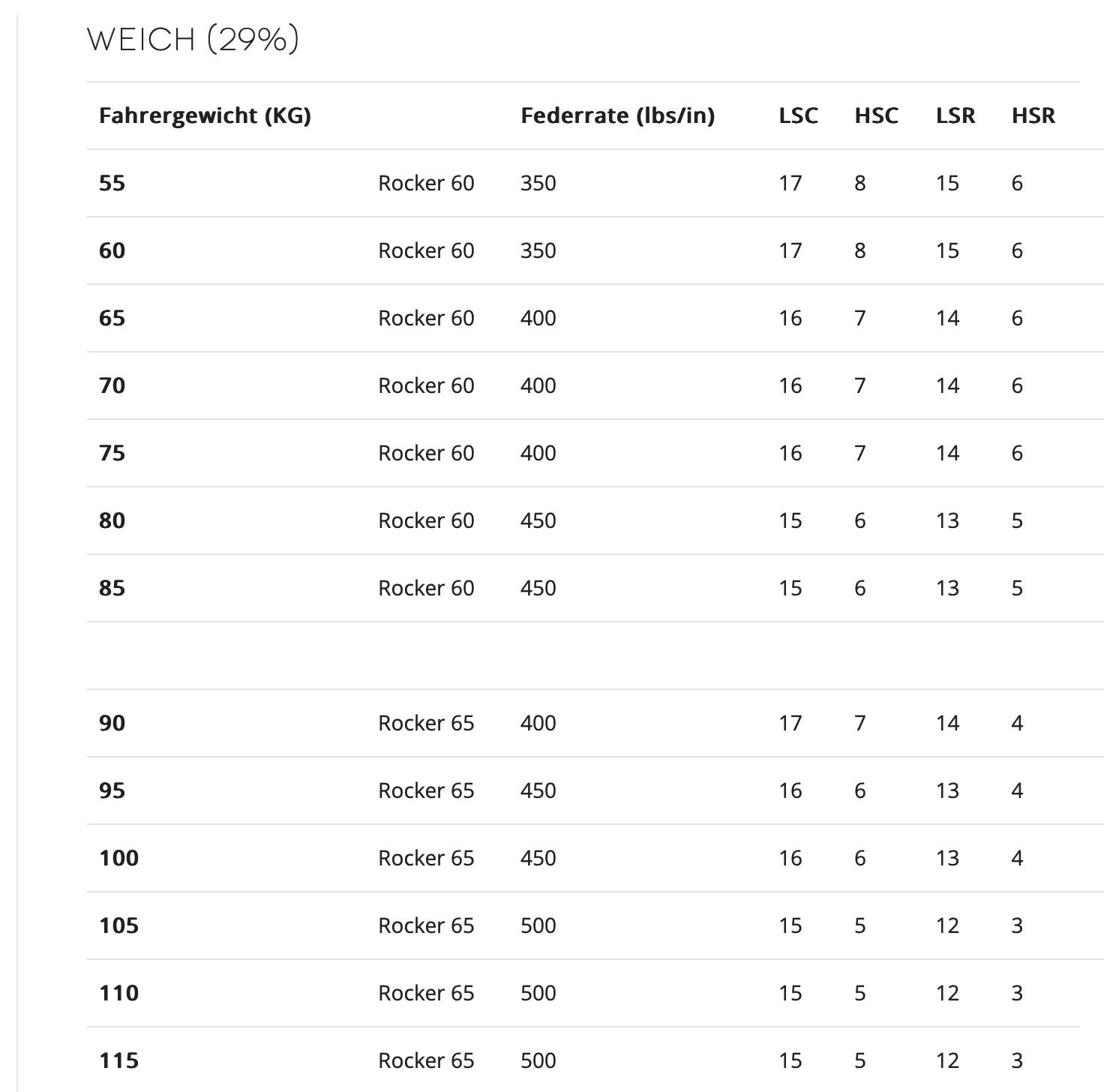The image size is (1104, 1092).
Task: Click the HSR value in the 75 kg row
Action: 1016,453
